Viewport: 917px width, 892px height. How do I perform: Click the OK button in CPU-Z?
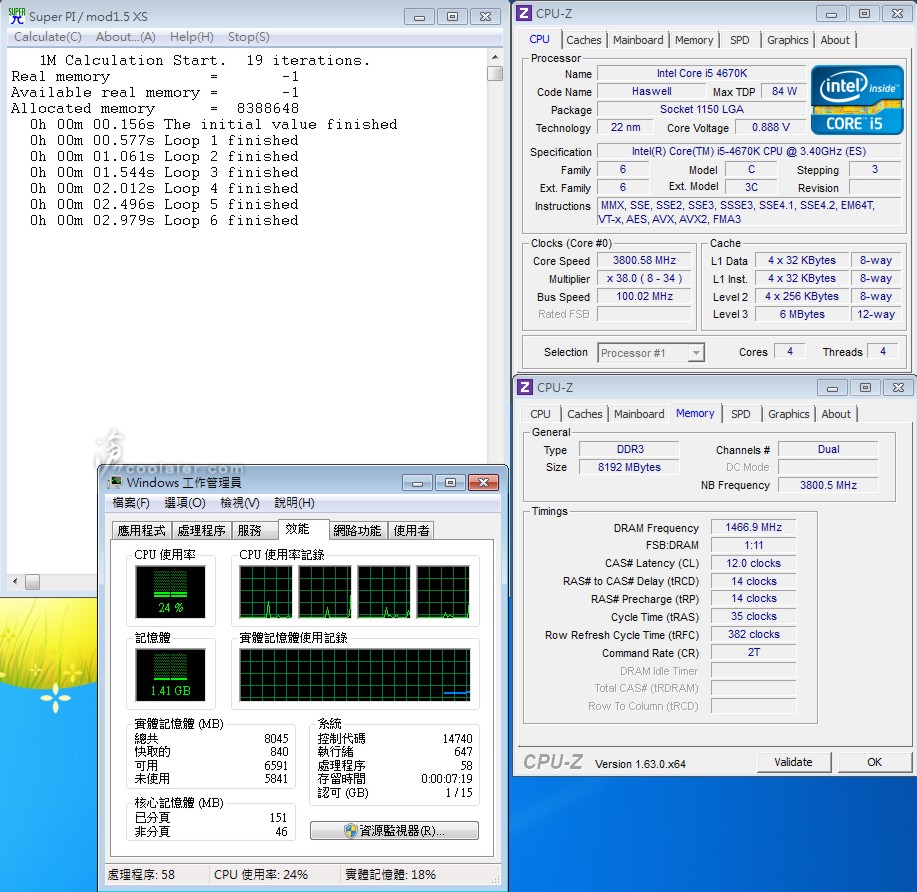[x=874, y=762]
